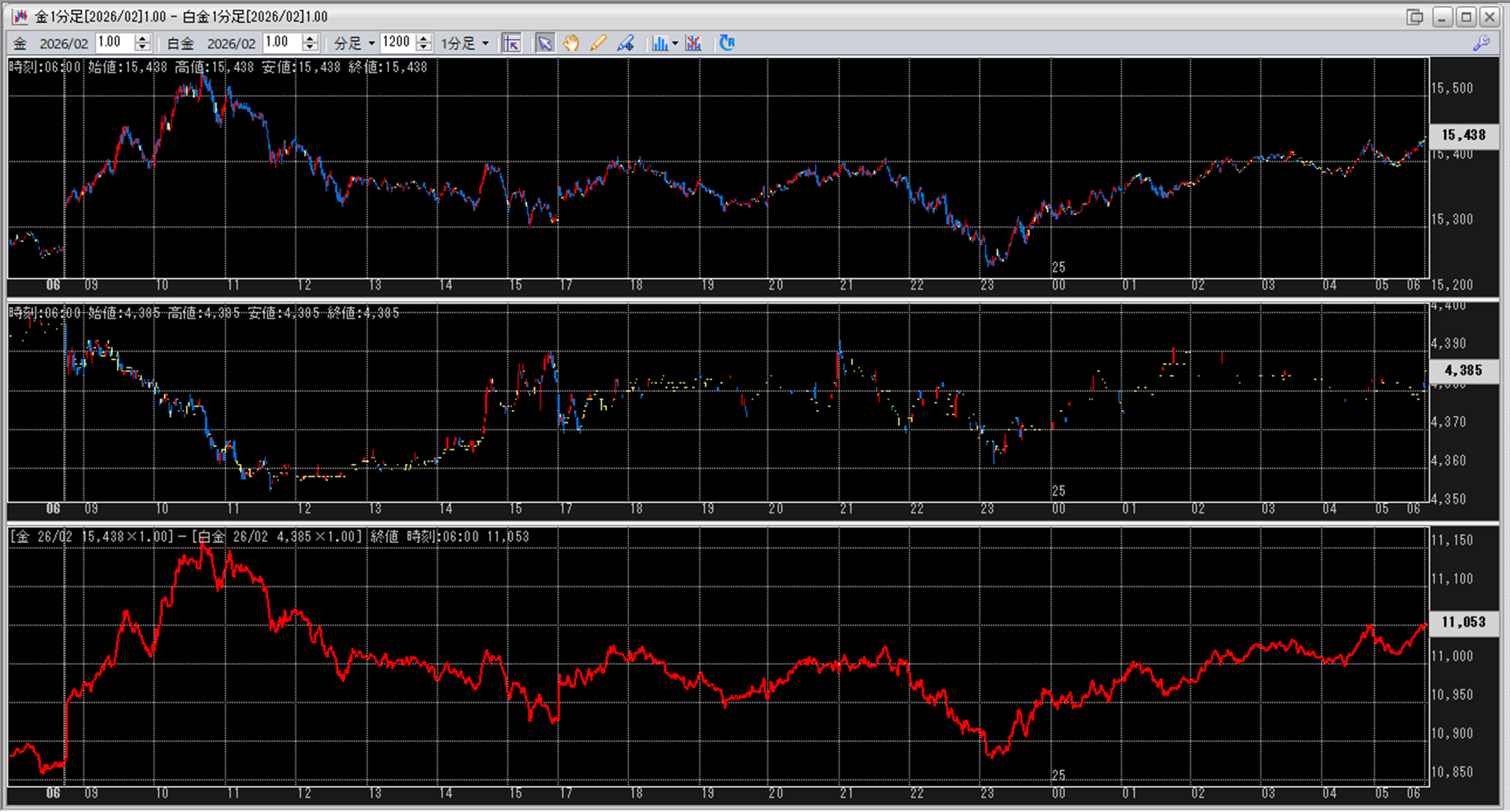Open the bar chart indicator icon
Viewport: 1510px width, 812px height.
coord(659,43)
